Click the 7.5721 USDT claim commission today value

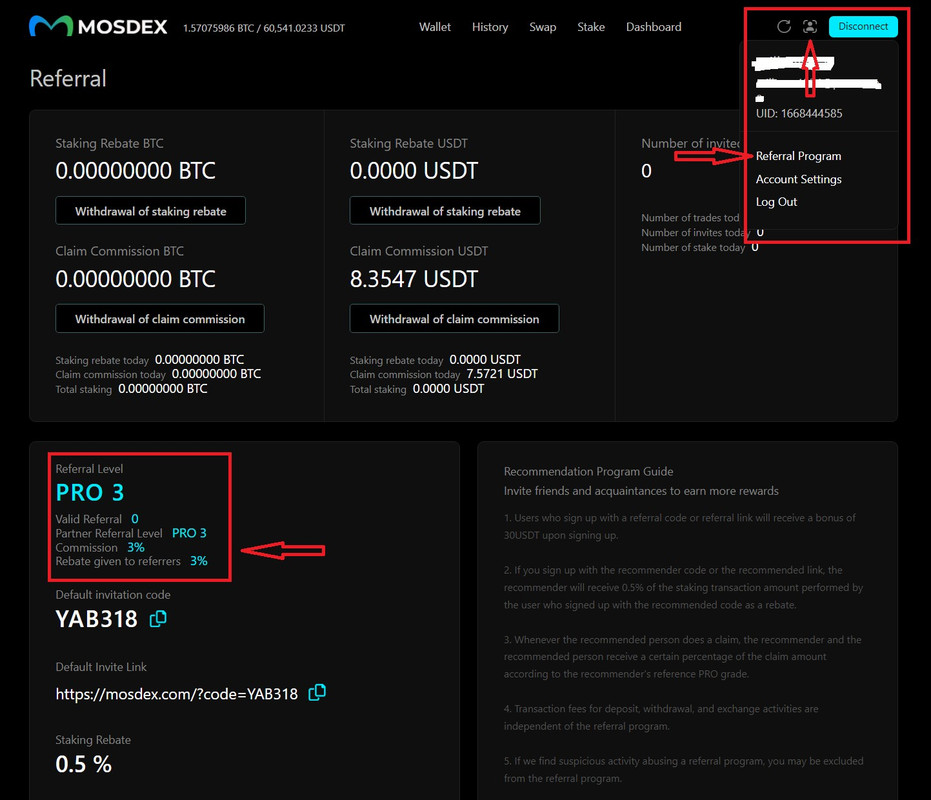(x=502, y=374)
